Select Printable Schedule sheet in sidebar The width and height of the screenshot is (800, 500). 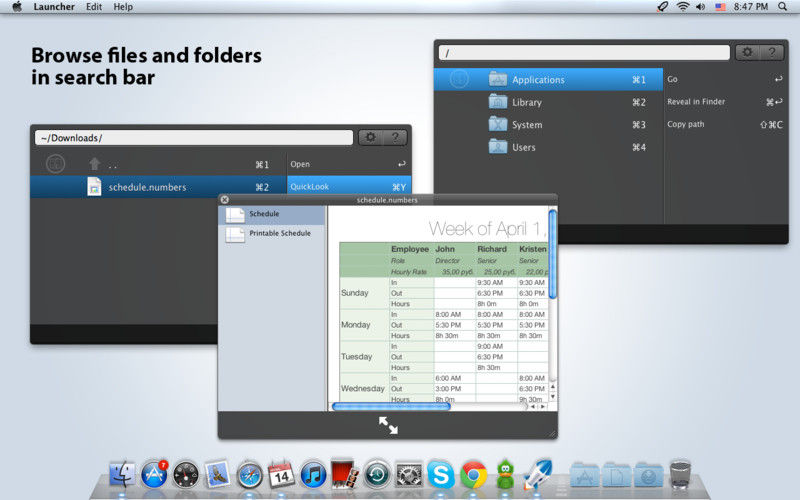click(271, 234)
